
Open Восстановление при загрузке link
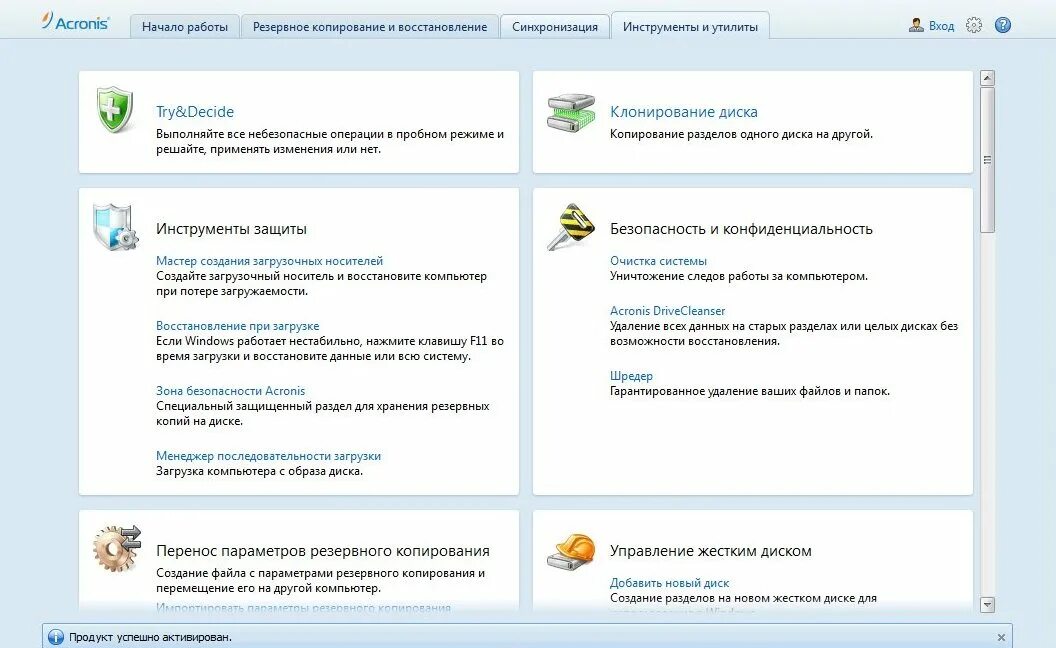click(x=238, y=326)
